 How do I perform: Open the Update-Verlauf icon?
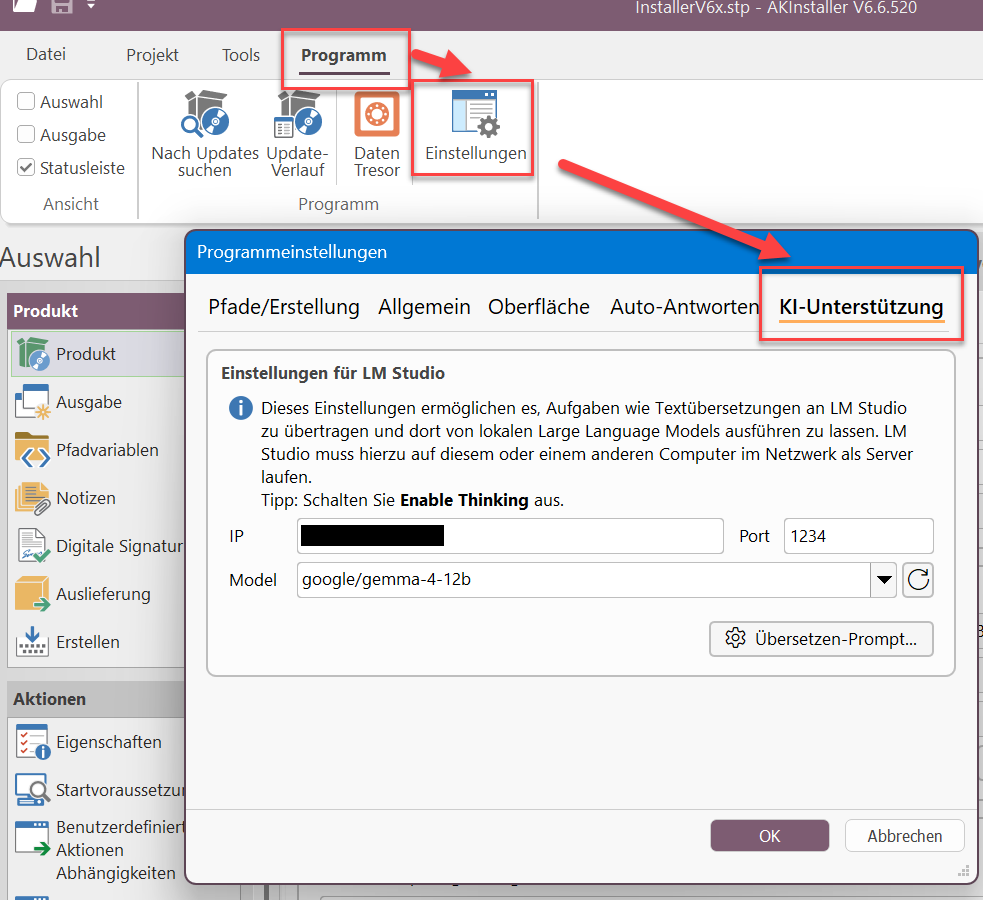(x=298, y=113)
